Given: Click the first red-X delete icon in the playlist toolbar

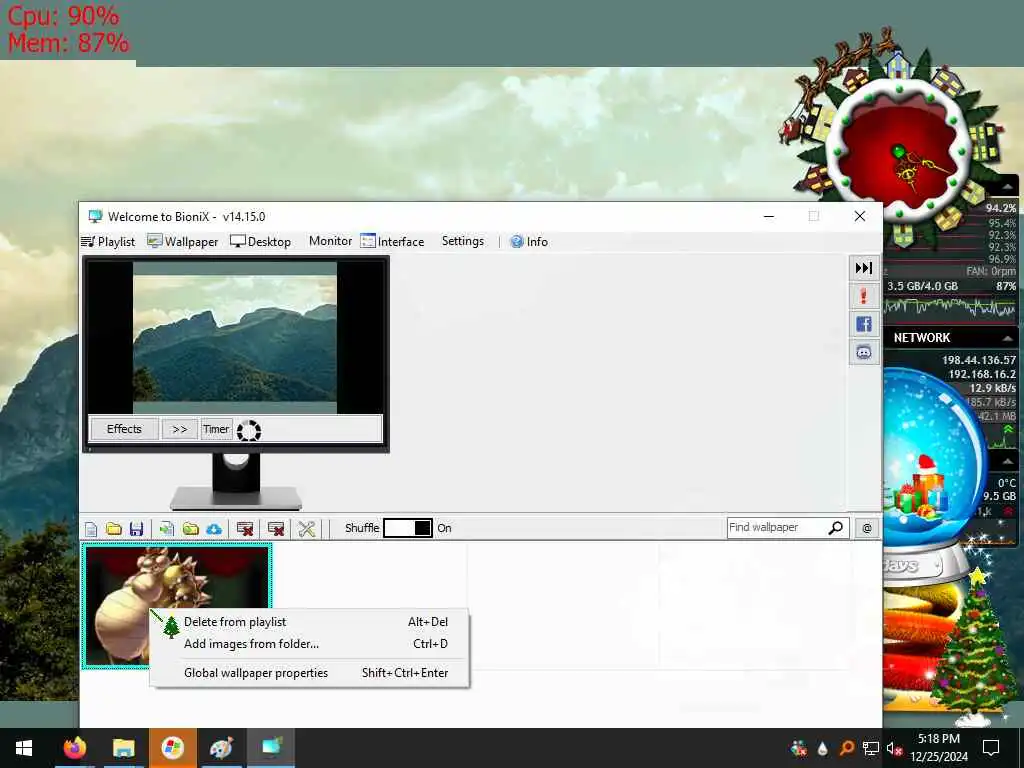Looking at the screenshot, I should tap(245, 528).
